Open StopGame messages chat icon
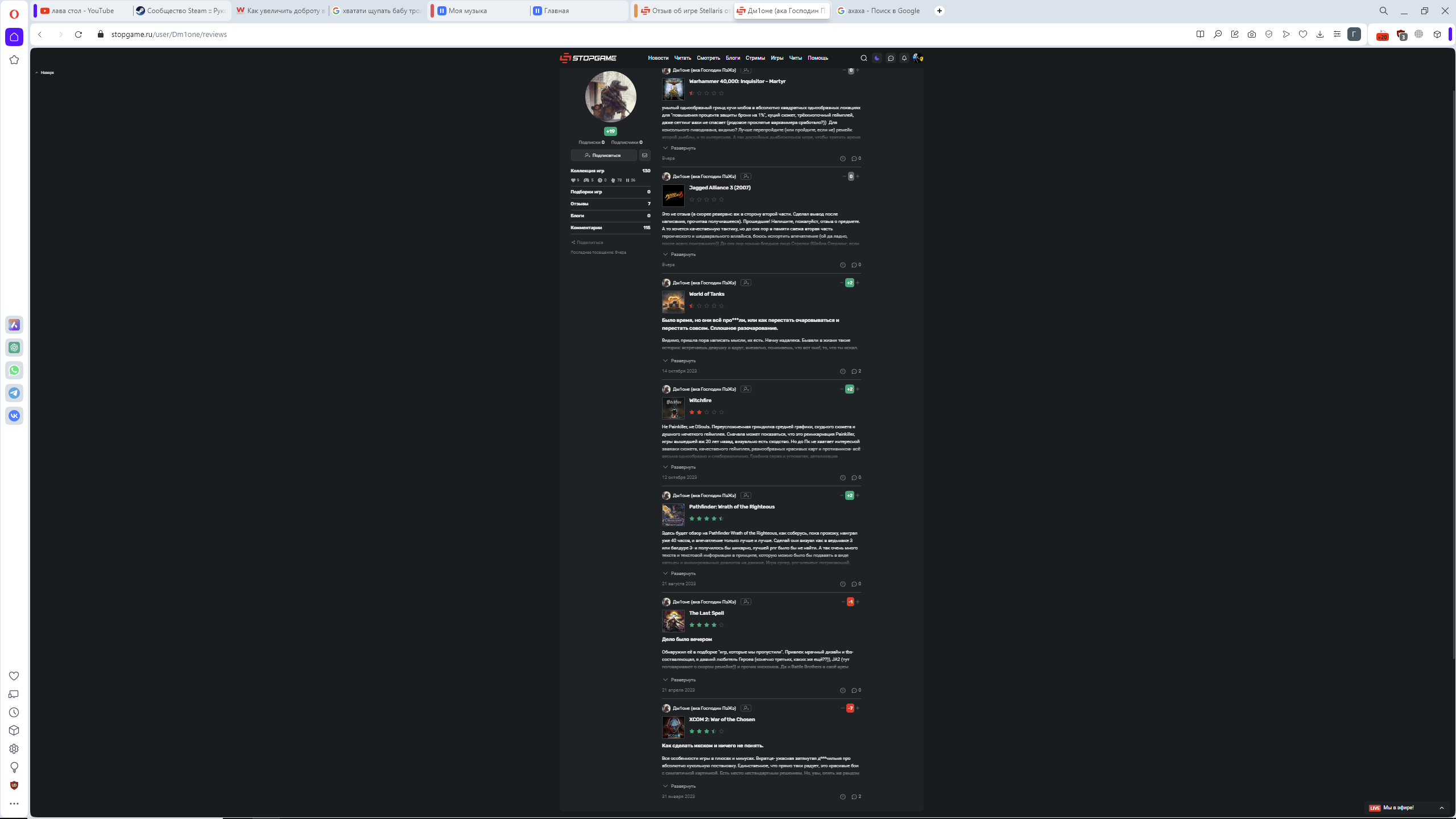 891,58
